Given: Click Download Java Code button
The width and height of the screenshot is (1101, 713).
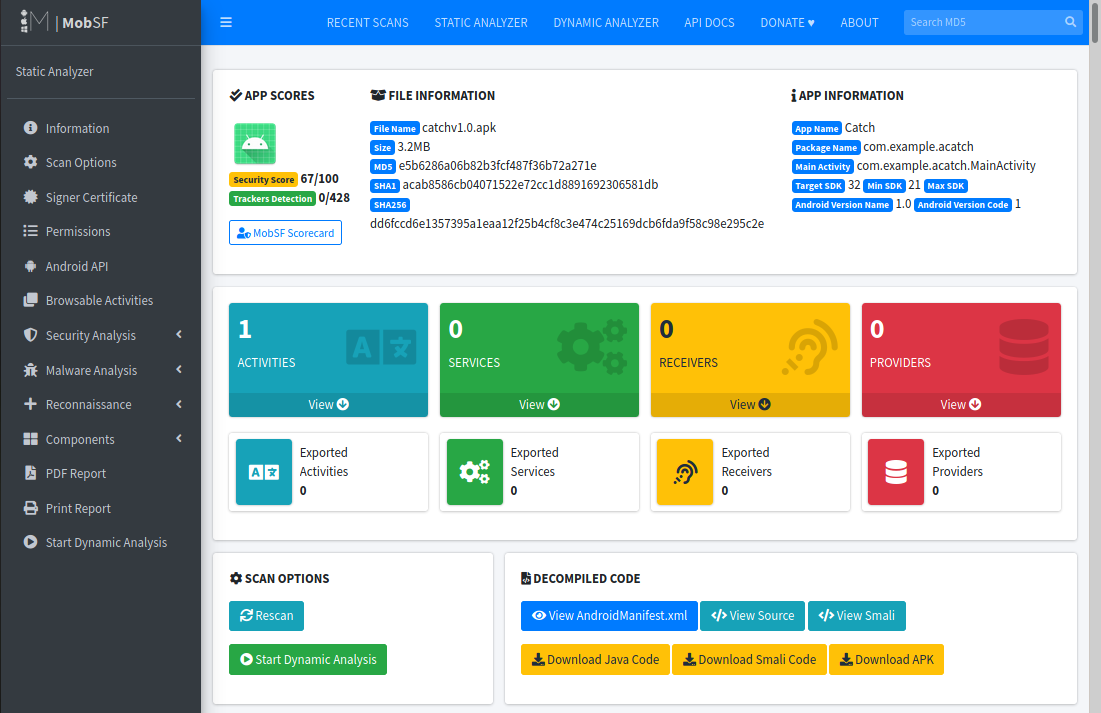Looking at the screenshot, I should click(x=595, y=659).
